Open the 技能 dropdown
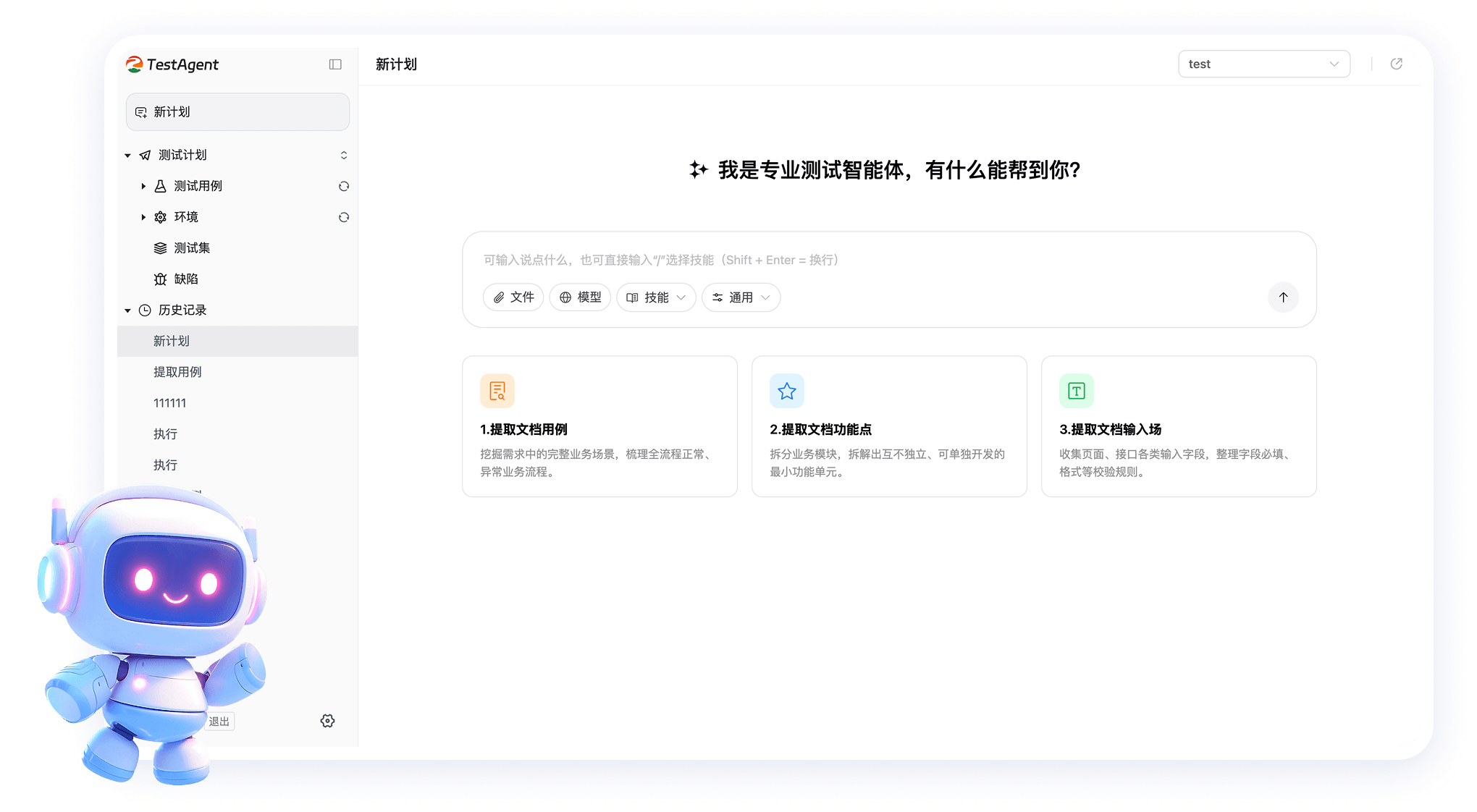 656,297
